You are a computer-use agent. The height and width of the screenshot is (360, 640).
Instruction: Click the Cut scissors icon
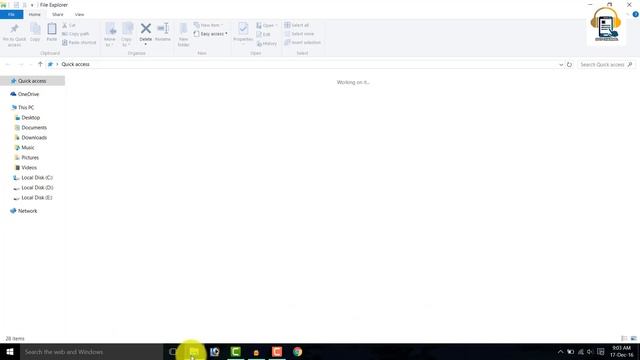64,25
